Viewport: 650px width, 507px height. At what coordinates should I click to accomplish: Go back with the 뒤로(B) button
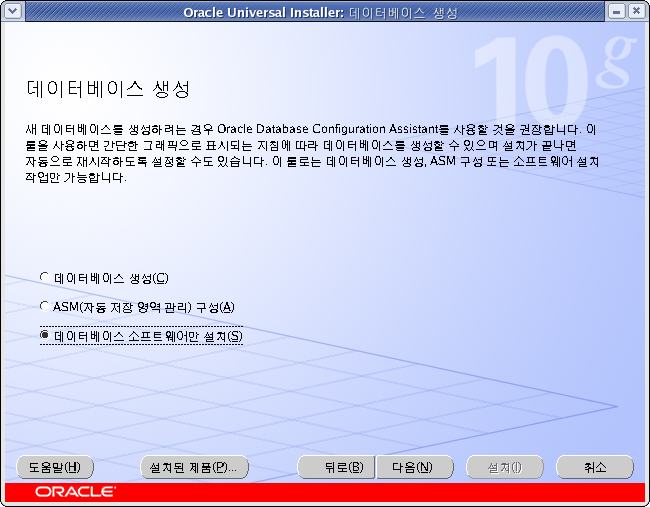coord(336,467)
